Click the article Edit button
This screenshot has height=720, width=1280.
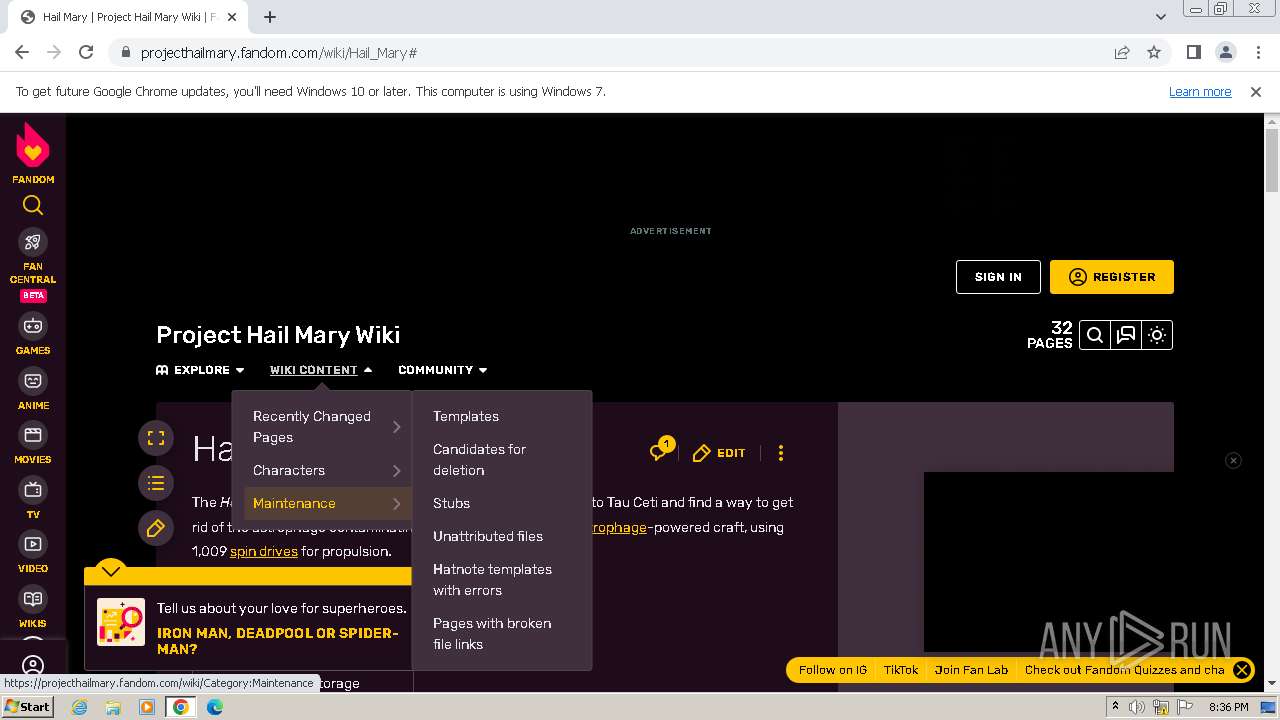(x=719, y=453)
